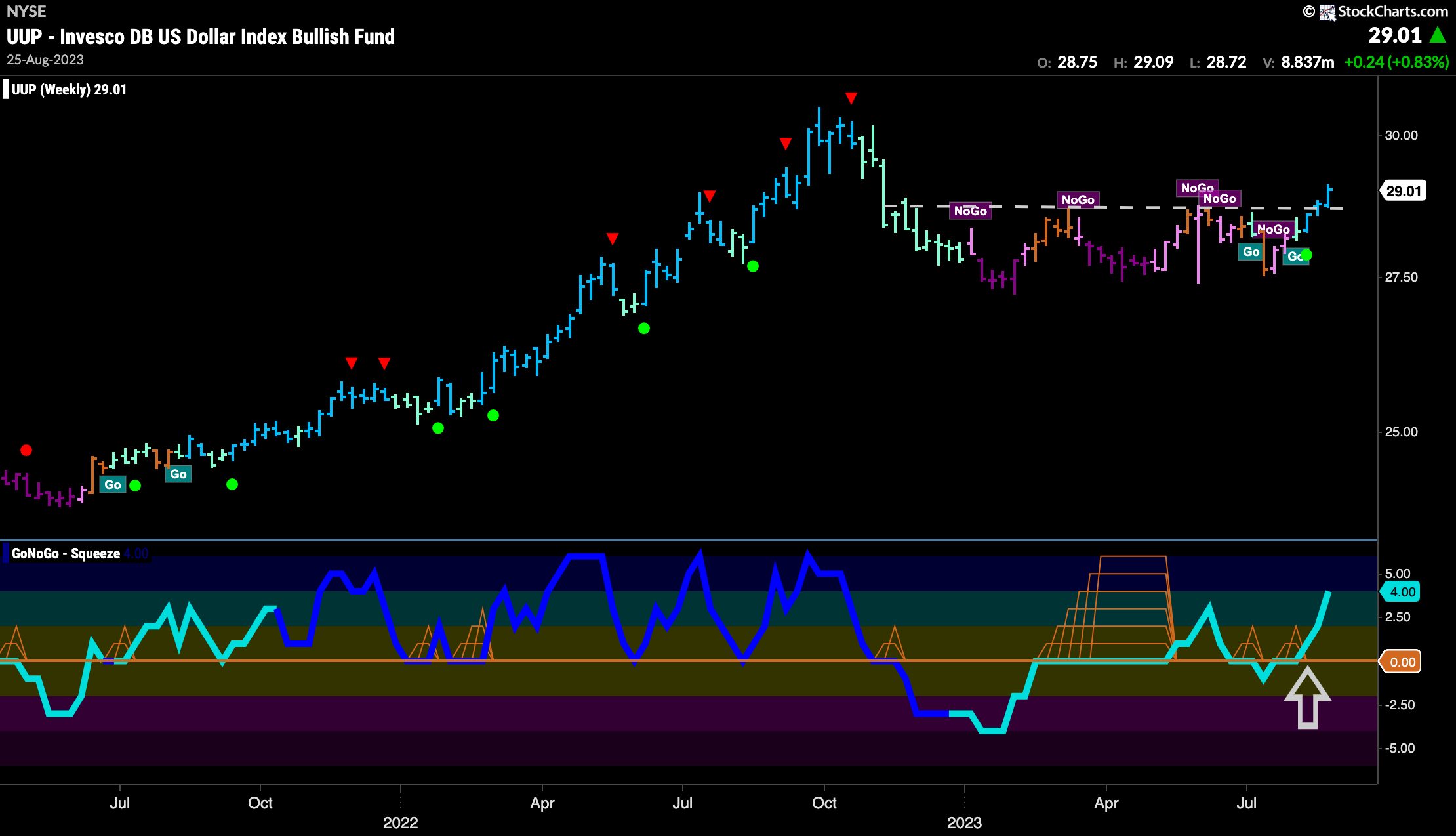Click the rightmost green dot near latest Go
This screenshot has width=1456, height=836.
[1306, 255]
